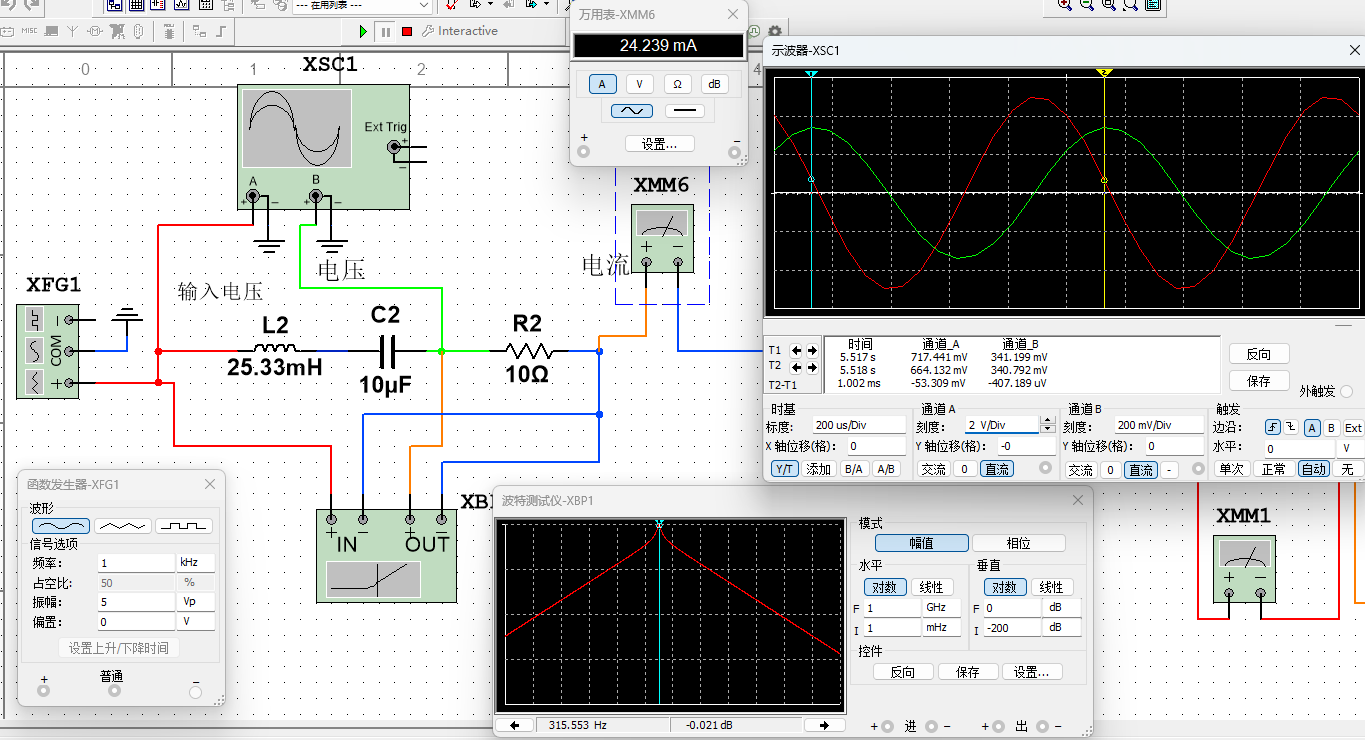The height and width of the screenshot is (740, 1365).
Task: Move Bode plotter cursor right arrow
Action: coord(824,726)
